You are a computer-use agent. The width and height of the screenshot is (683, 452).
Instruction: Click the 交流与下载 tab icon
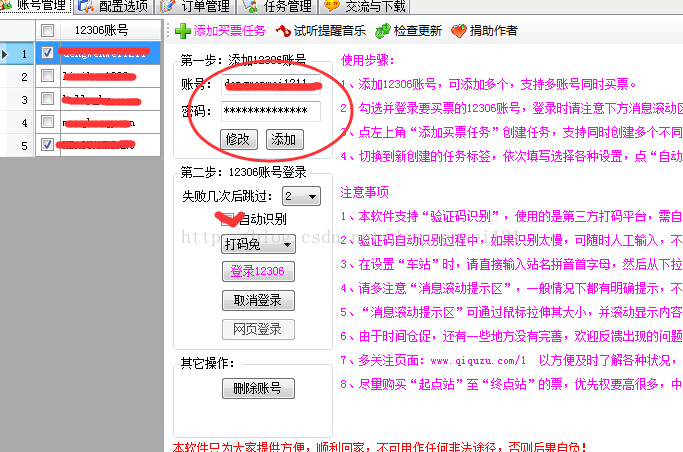click(x=332, y=6)
